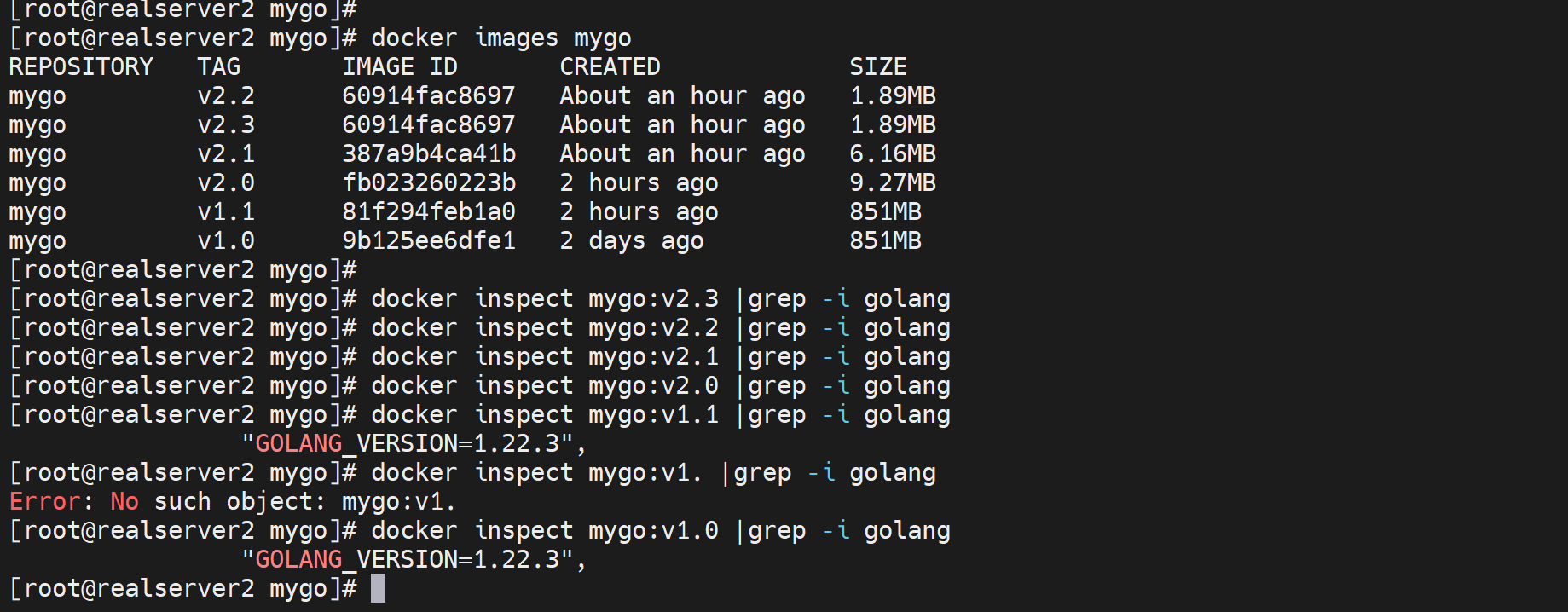1568x612 pixels.
Task: Click image ID 9b125ee6dfe1
Action: click(x=429, y=240)
